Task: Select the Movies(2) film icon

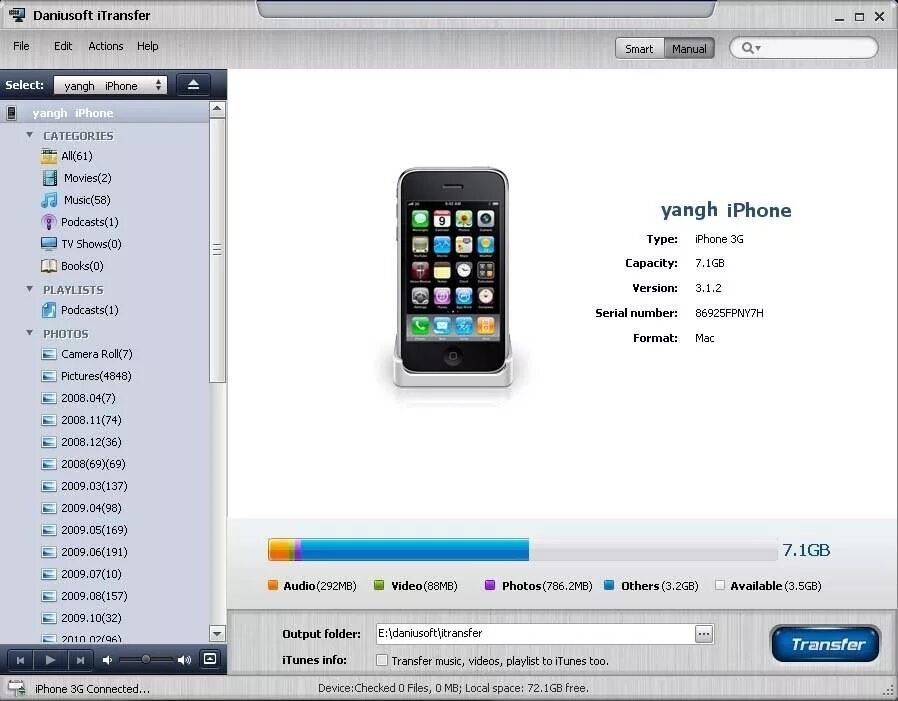Action: click(x=50, y=178)
